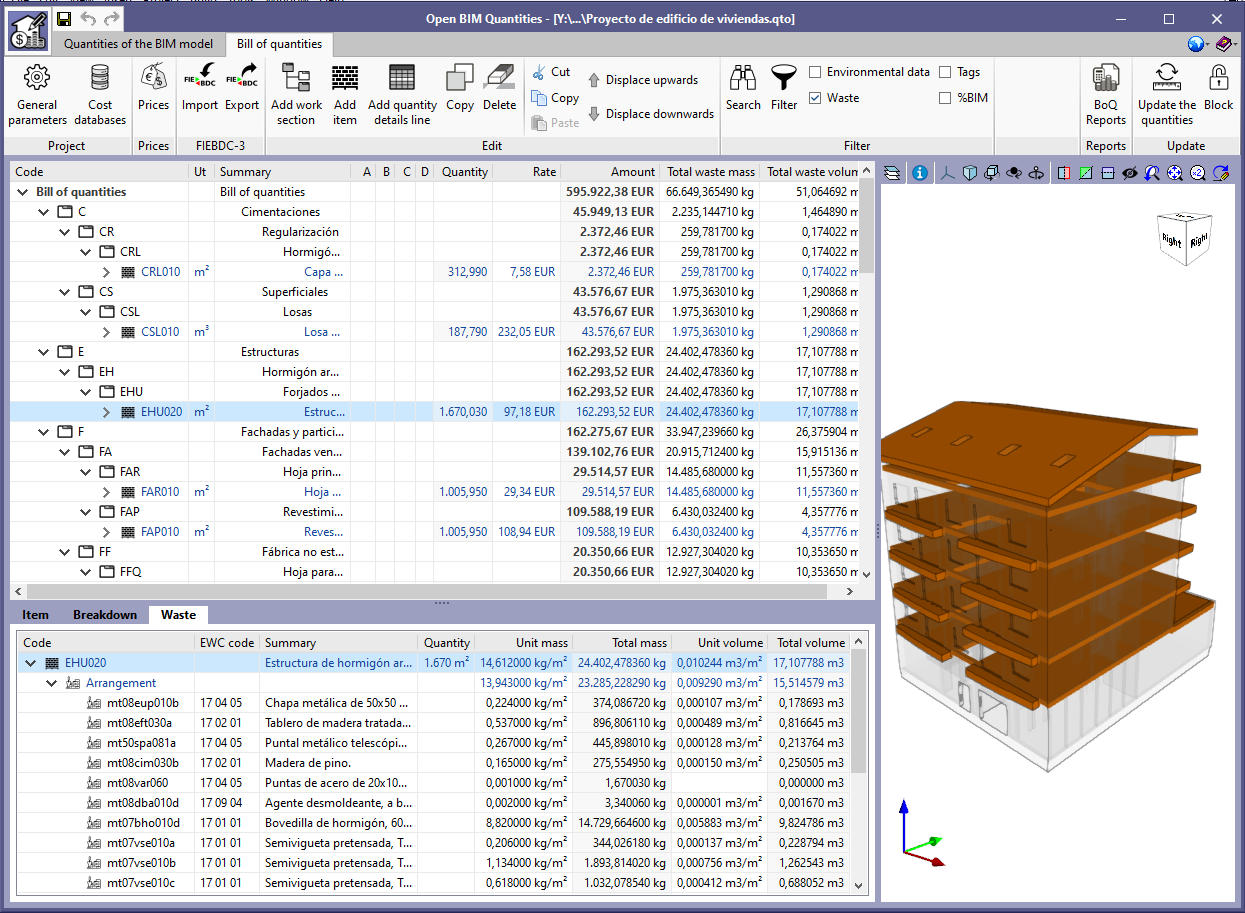Click the vertical section plane icon
The image size is (1245, 913).
(1063, 173)
